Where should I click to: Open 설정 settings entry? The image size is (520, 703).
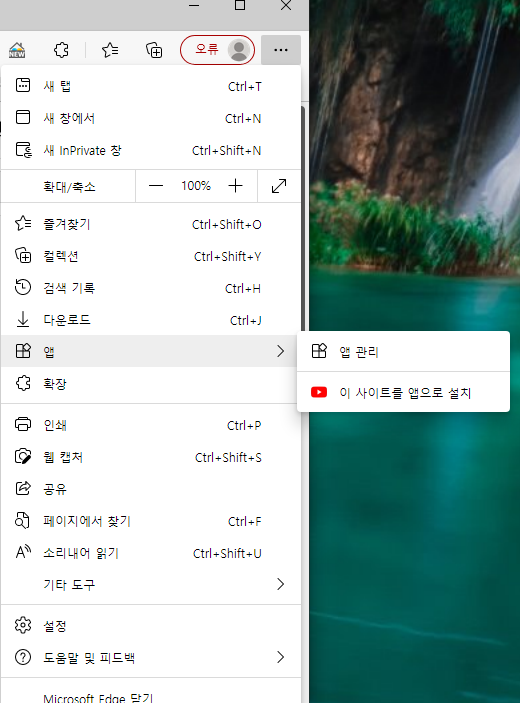point(151,625)
